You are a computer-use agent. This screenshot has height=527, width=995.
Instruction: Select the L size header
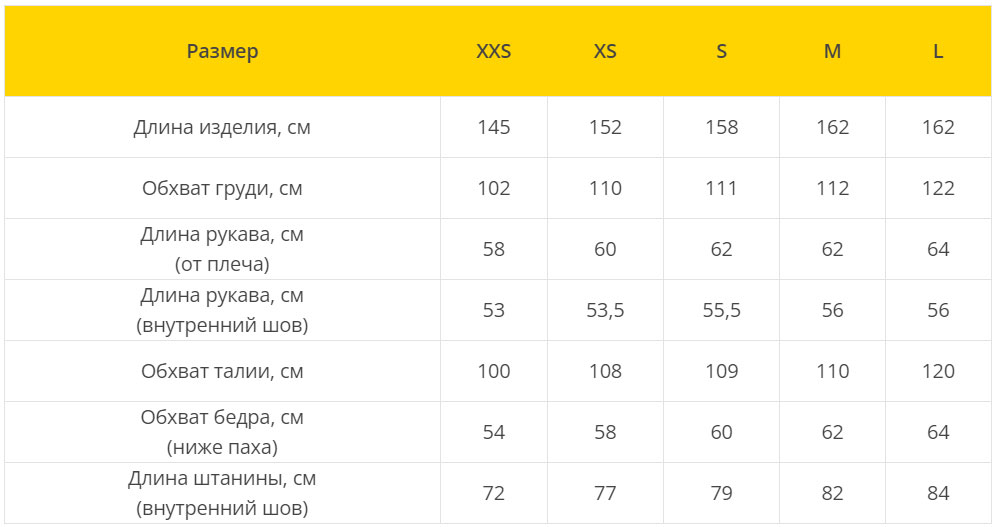[x=938, y=51]
